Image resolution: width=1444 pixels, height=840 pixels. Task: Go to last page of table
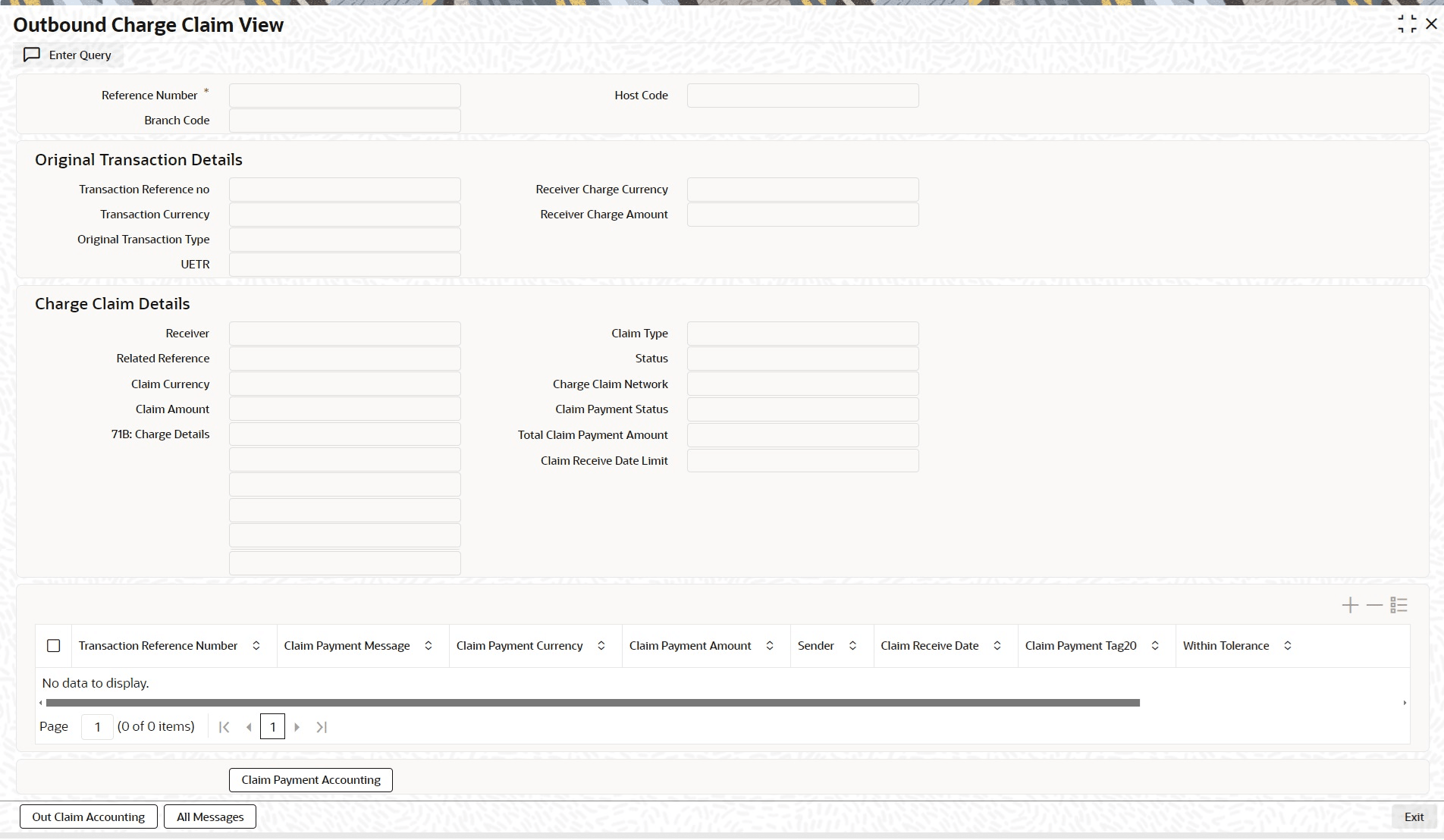tap(322, 727)
